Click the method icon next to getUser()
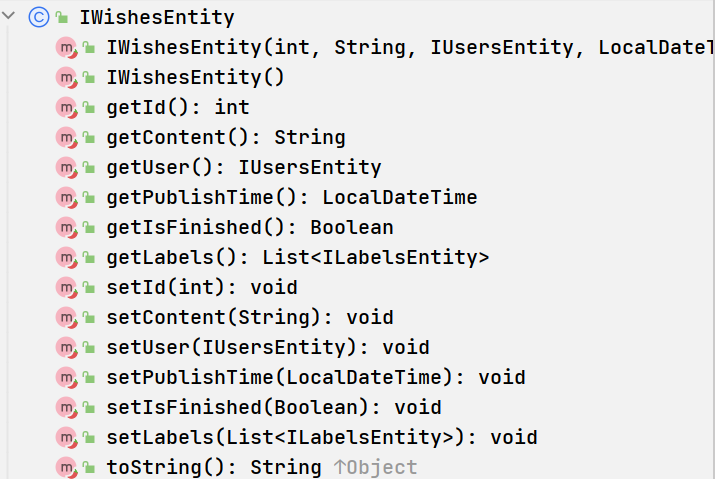Viewport: 715px width, 479px height. 67,168
